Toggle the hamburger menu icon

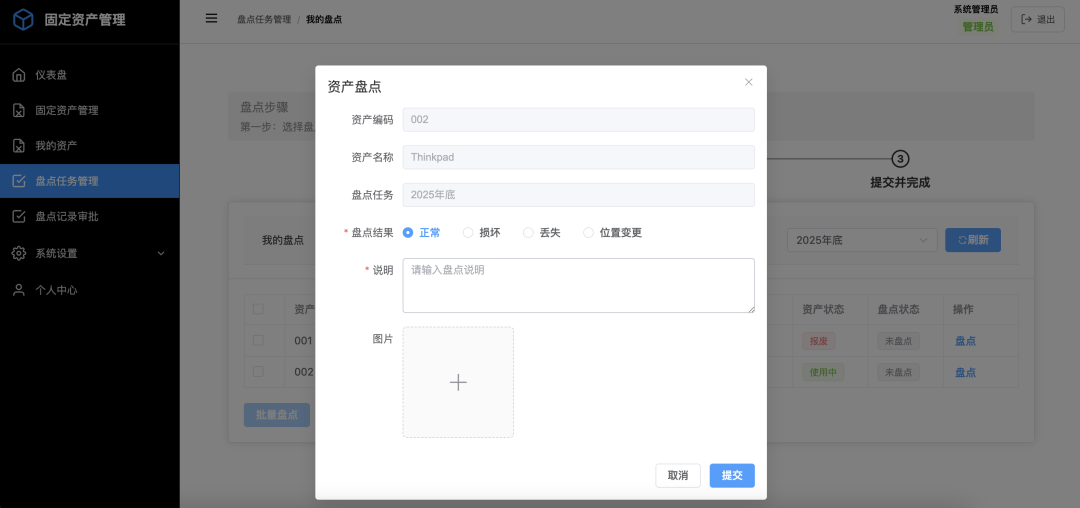click(211, 19)
